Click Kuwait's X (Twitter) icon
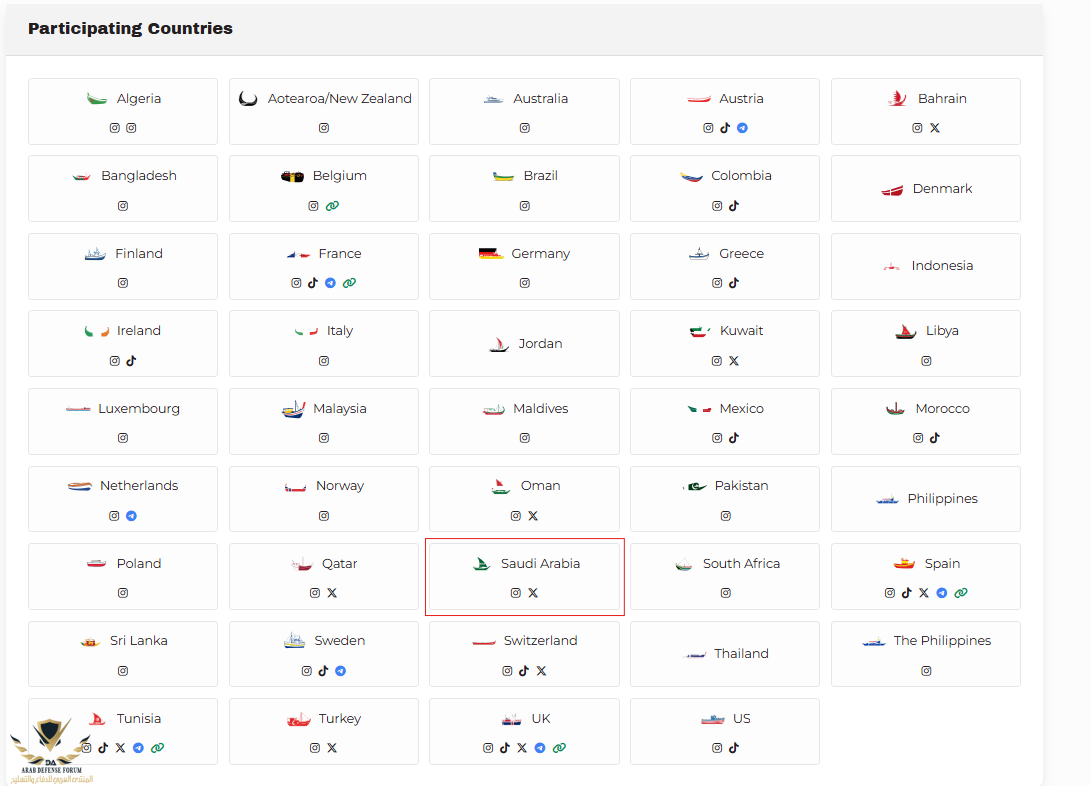This screenshot has width=1090, height=786. (x=734, y=361)
